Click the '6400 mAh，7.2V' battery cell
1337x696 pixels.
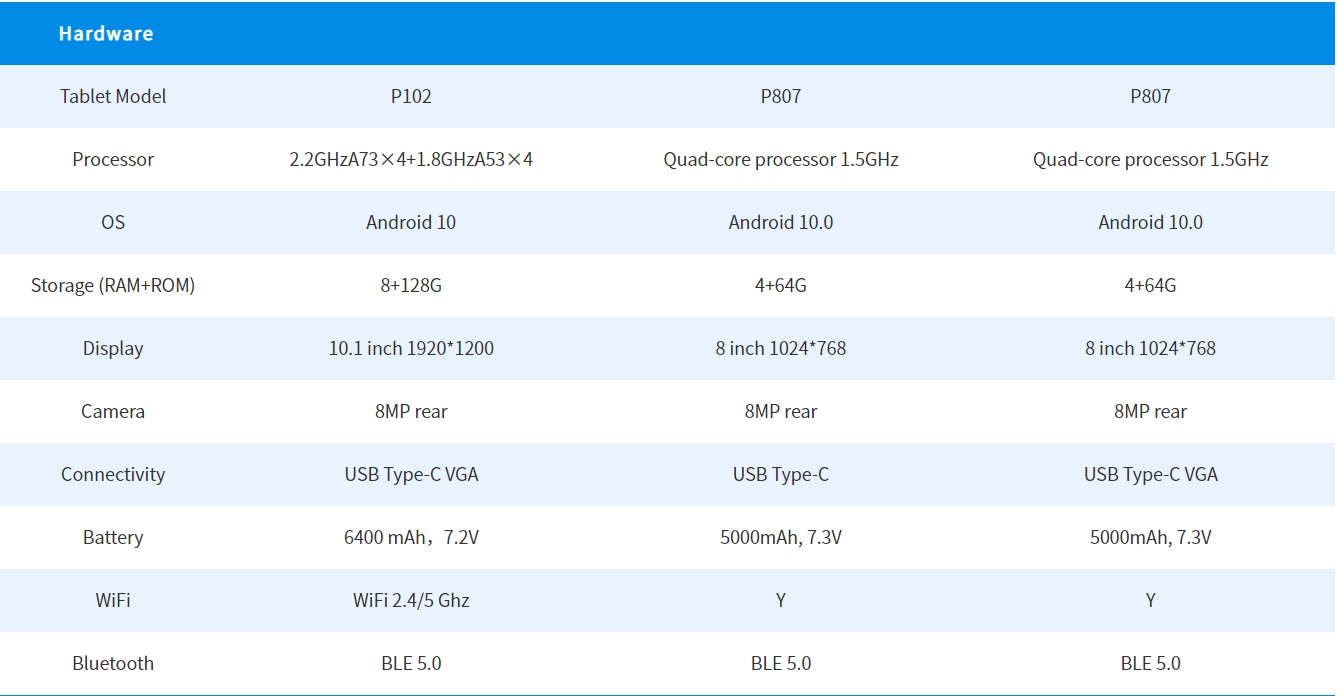[411, 537]
